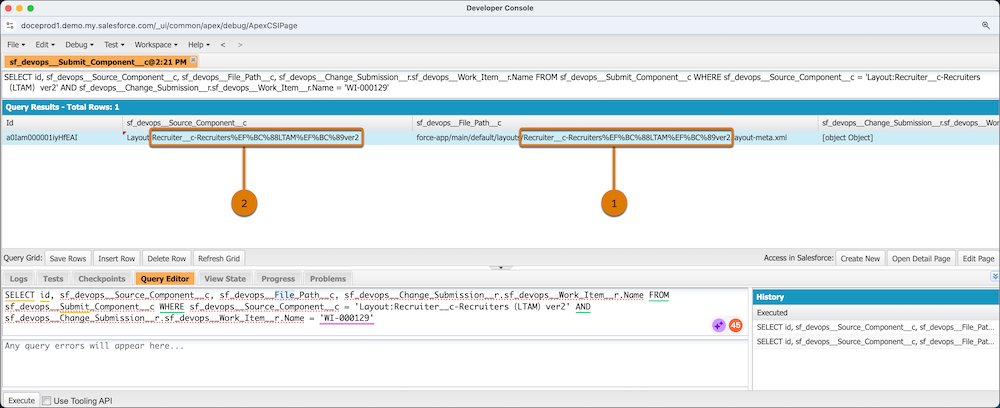Switch to the Logs tab

click(x=18, y=279)
